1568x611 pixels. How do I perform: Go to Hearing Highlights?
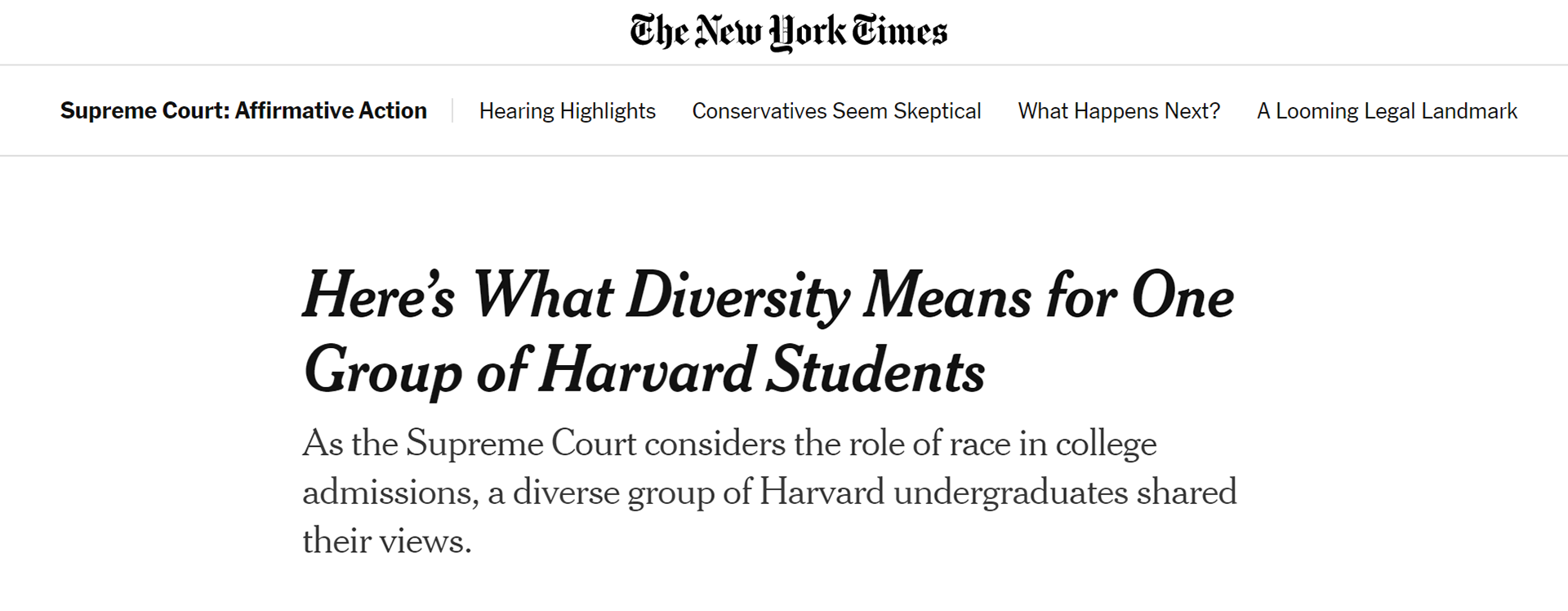(x=567, y=111)
